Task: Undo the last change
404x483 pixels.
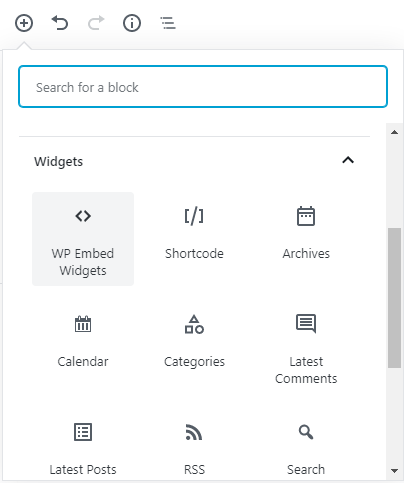Action: 60,23
